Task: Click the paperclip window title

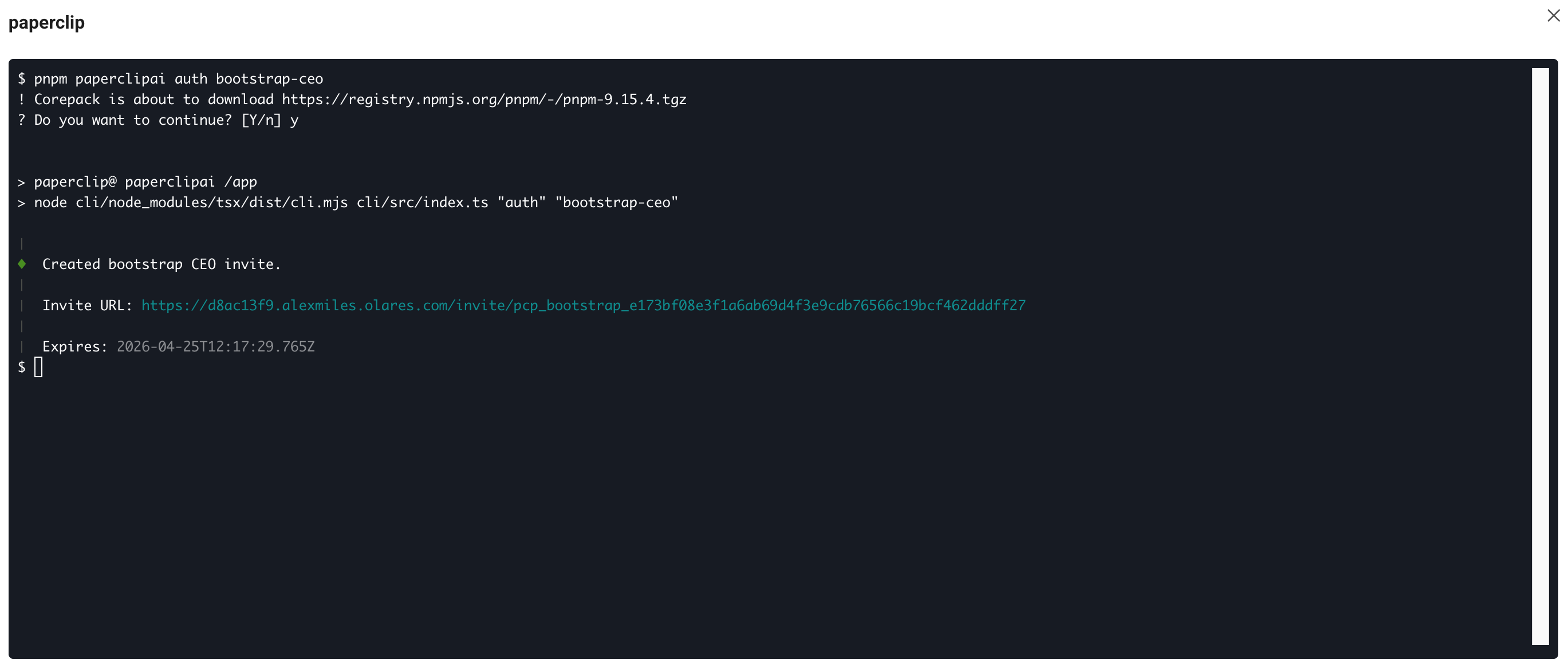Action: point(46,23)
